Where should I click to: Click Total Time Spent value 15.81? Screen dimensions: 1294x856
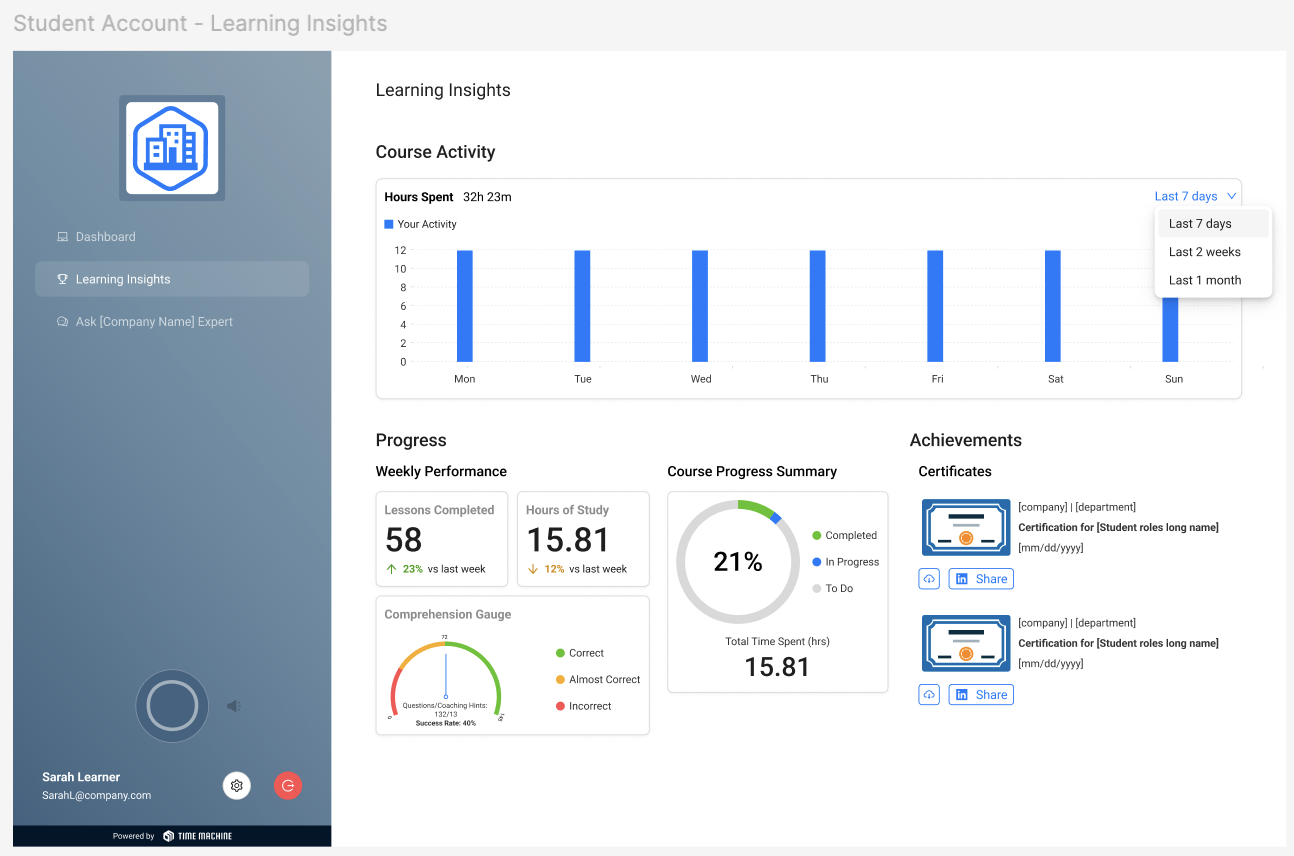pos(777,667)
